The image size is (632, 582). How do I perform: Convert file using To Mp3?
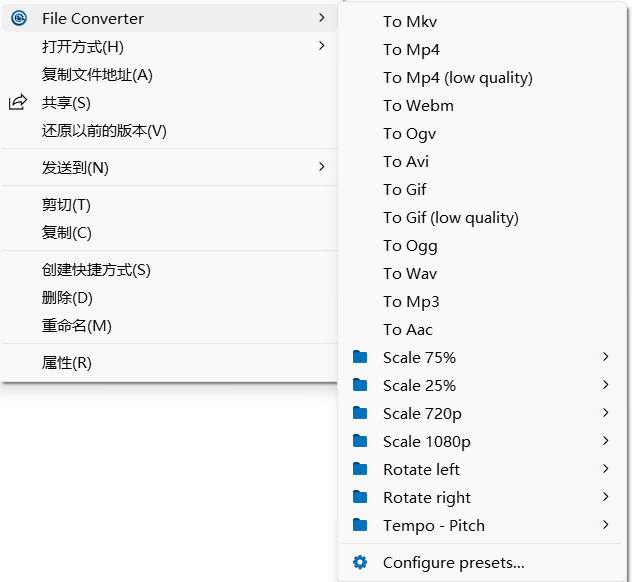[x=411, y=301]
